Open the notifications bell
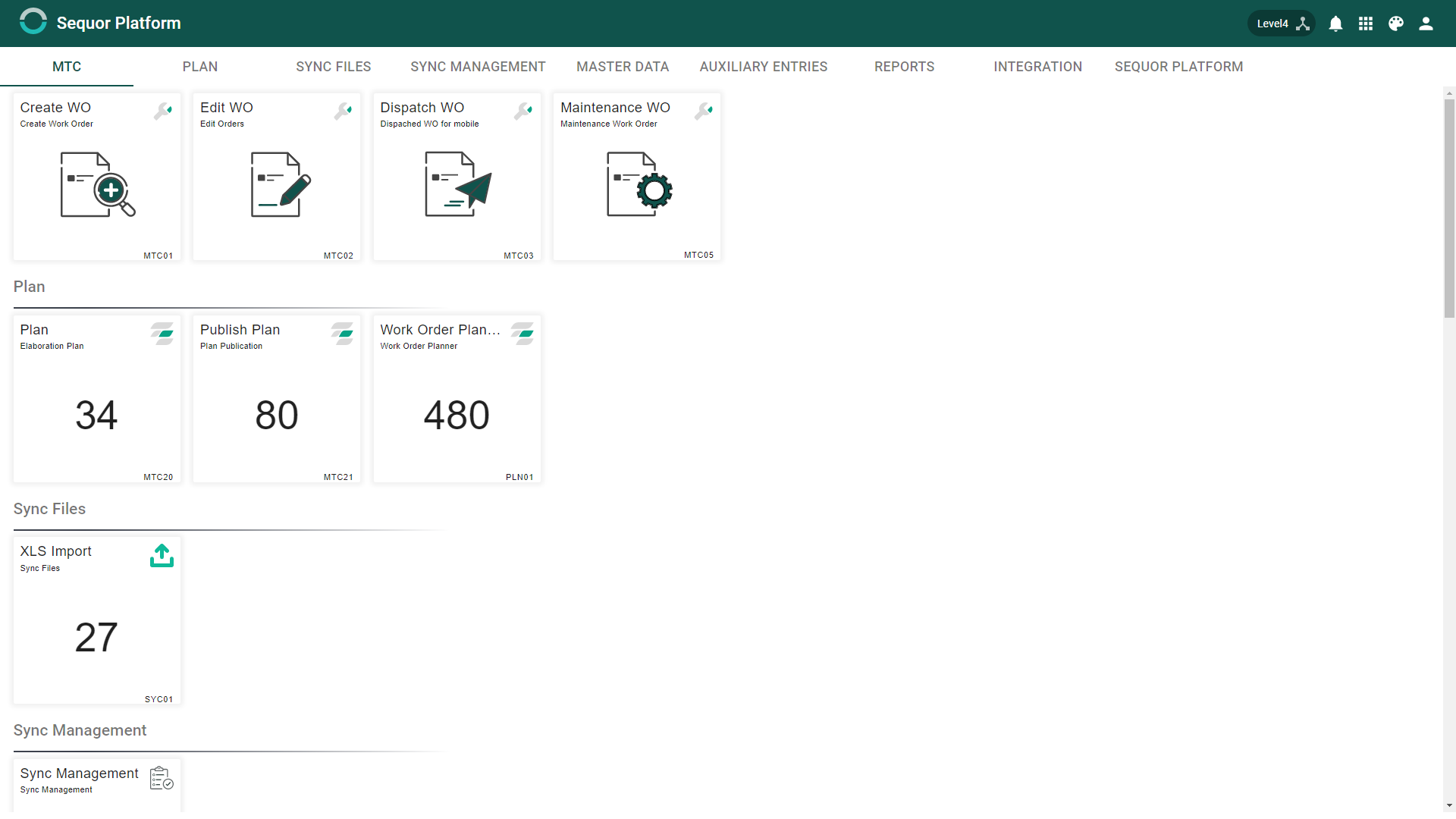This screenshot has width=1456, height=819. pos(1335,24)
